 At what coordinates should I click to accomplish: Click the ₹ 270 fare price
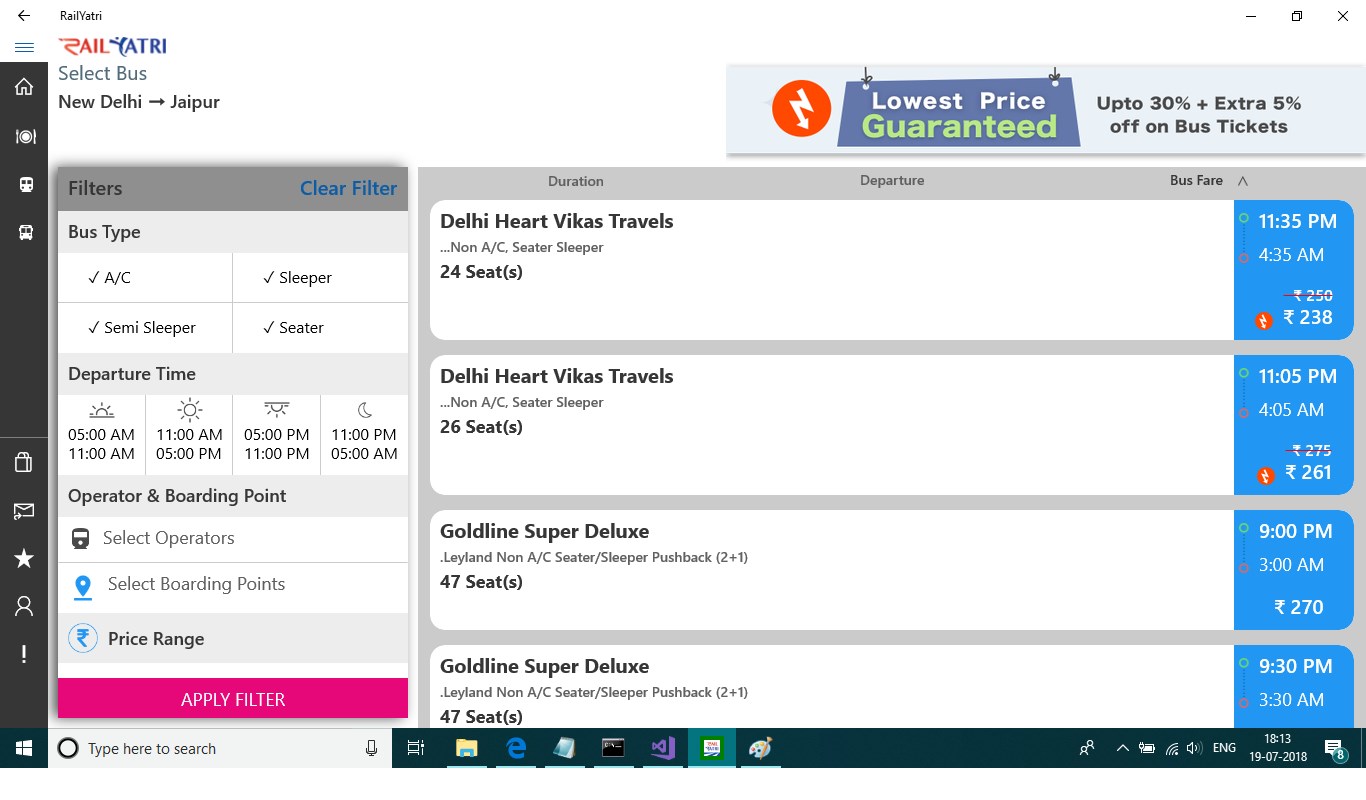coord(1299,607)
